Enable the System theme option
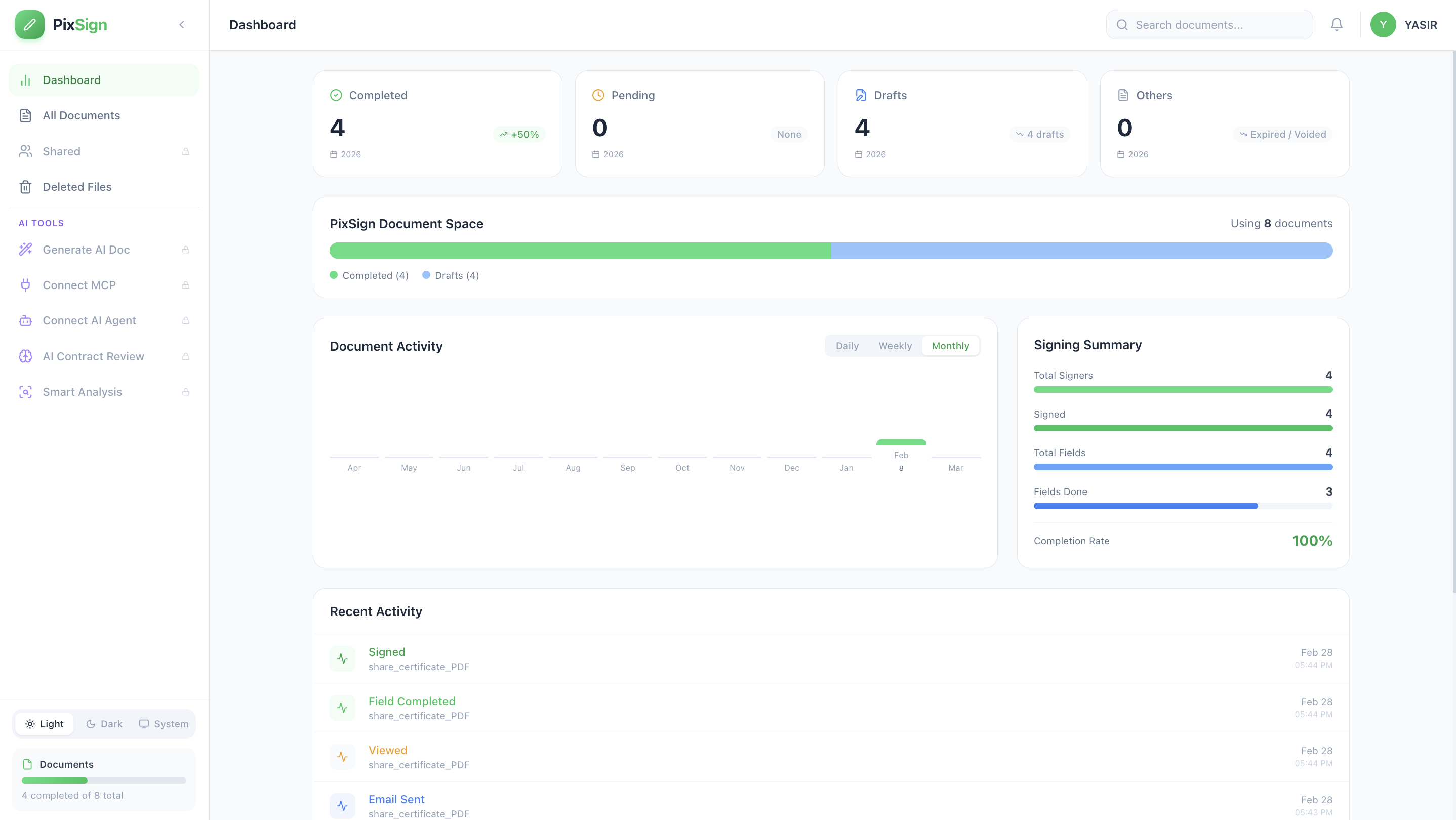 pos(163,723)
